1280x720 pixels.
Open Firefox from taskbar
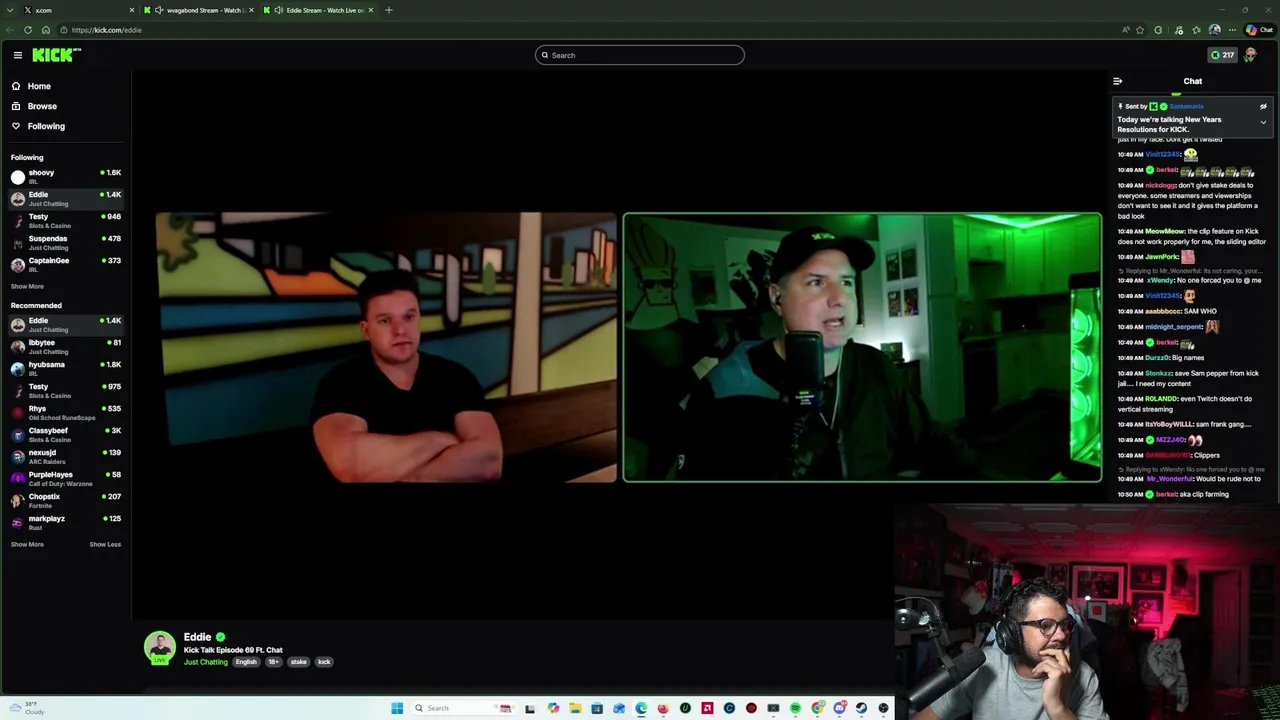[663, 708]
